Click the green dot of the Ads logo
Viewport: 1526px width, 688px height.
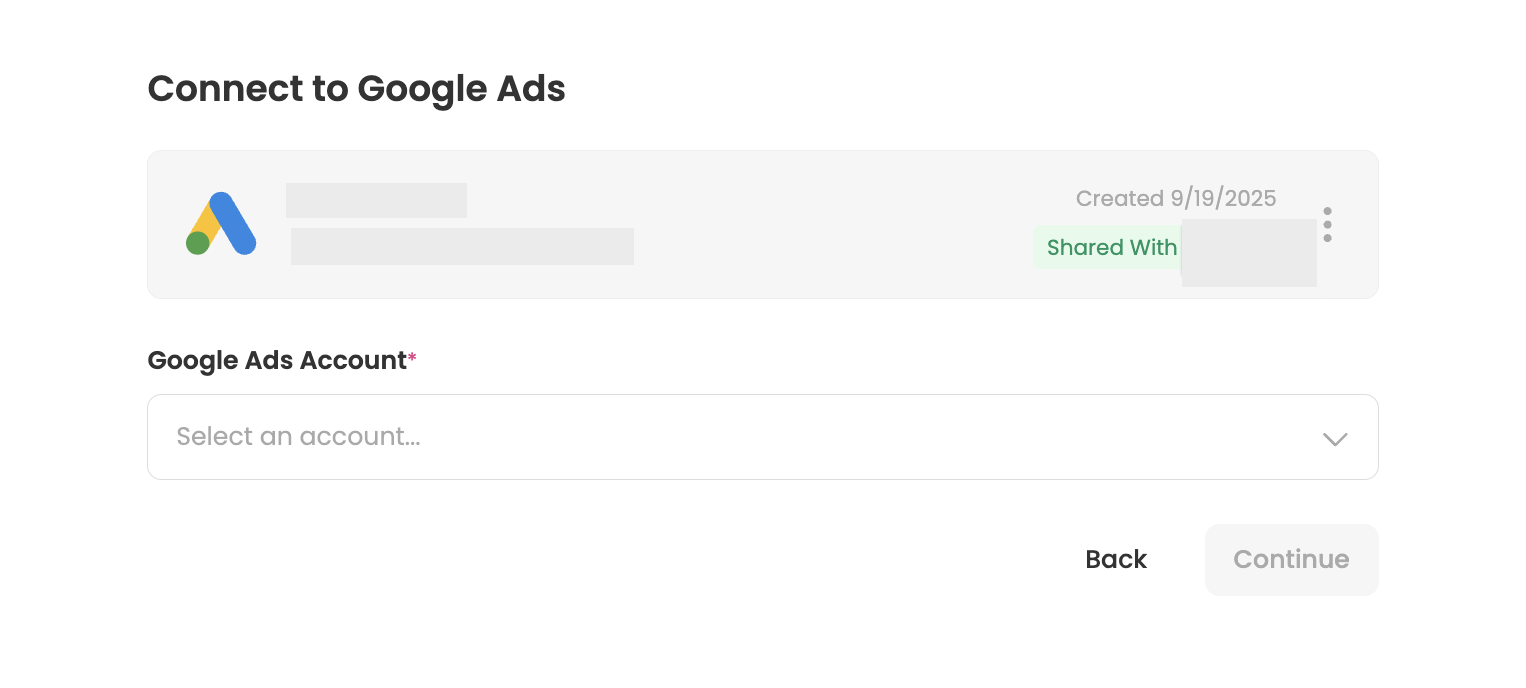pos(198,243)
